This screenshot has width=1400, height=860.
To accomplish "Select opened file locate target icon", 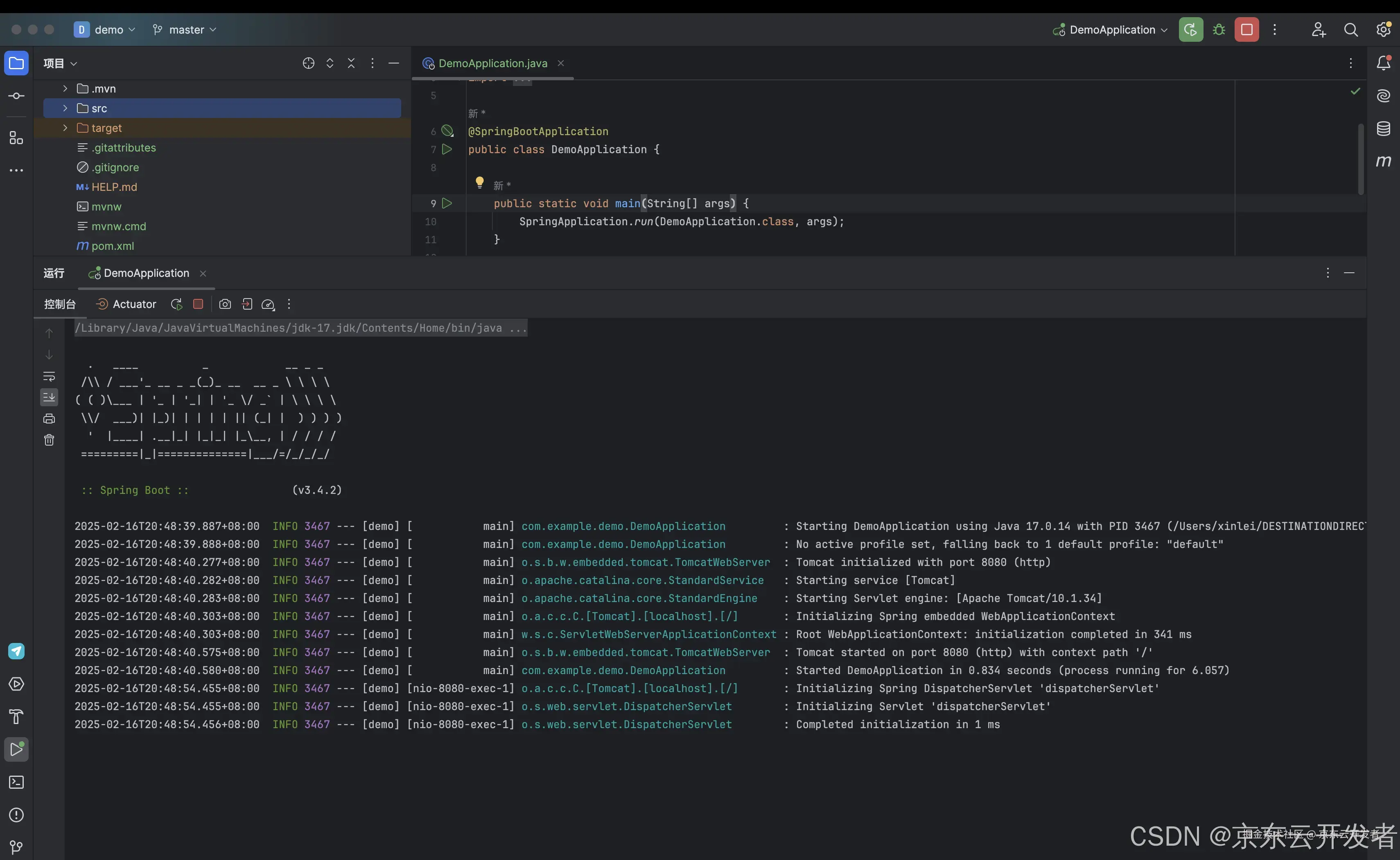I will (309, 63).
